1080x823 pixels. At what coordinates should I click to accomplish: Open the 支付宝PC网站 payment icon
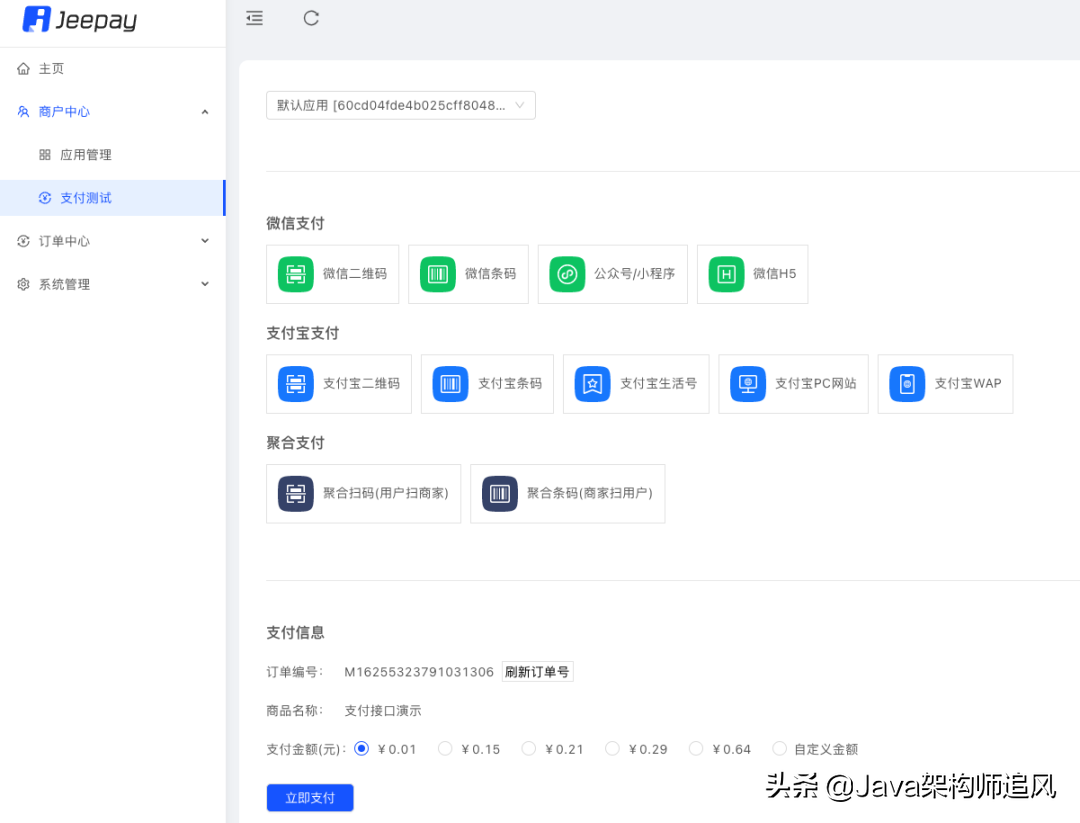tap(793, 384)
